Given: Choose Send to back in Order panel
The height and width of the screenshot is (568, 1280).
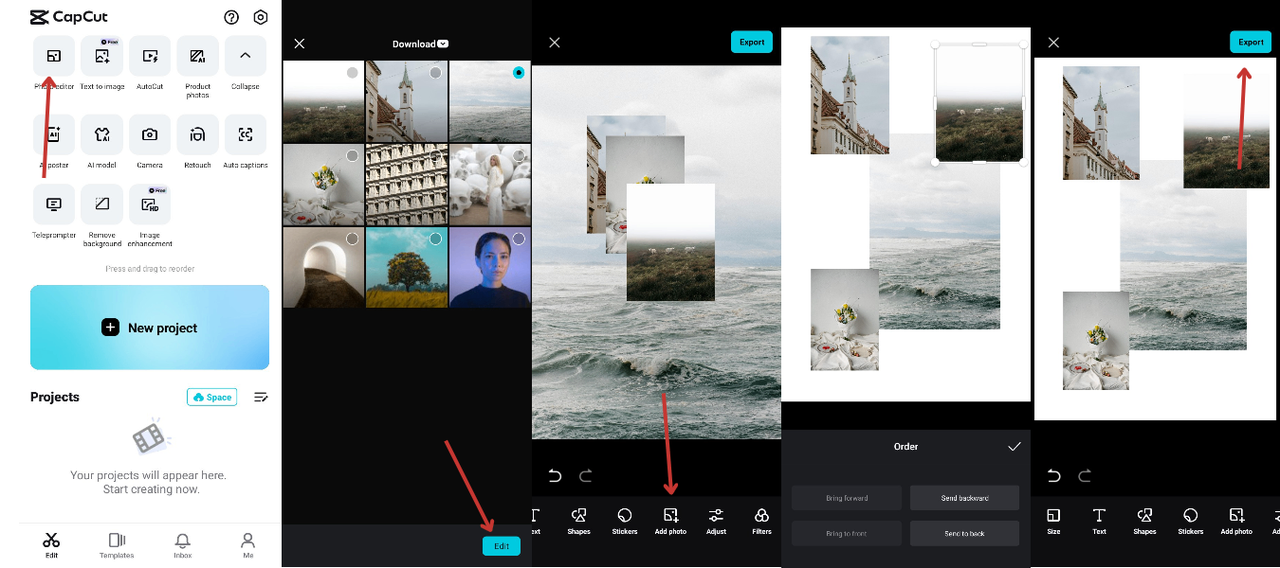Looking at the screenshot, I should 965,533.
